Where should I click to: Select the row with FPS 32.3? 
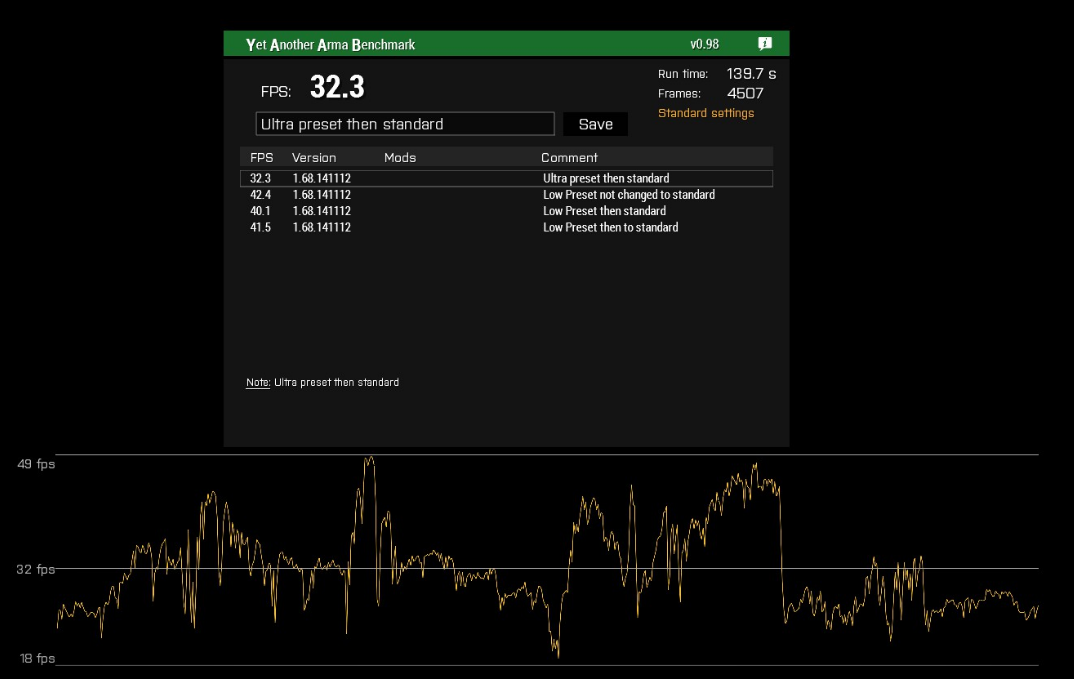506,178
